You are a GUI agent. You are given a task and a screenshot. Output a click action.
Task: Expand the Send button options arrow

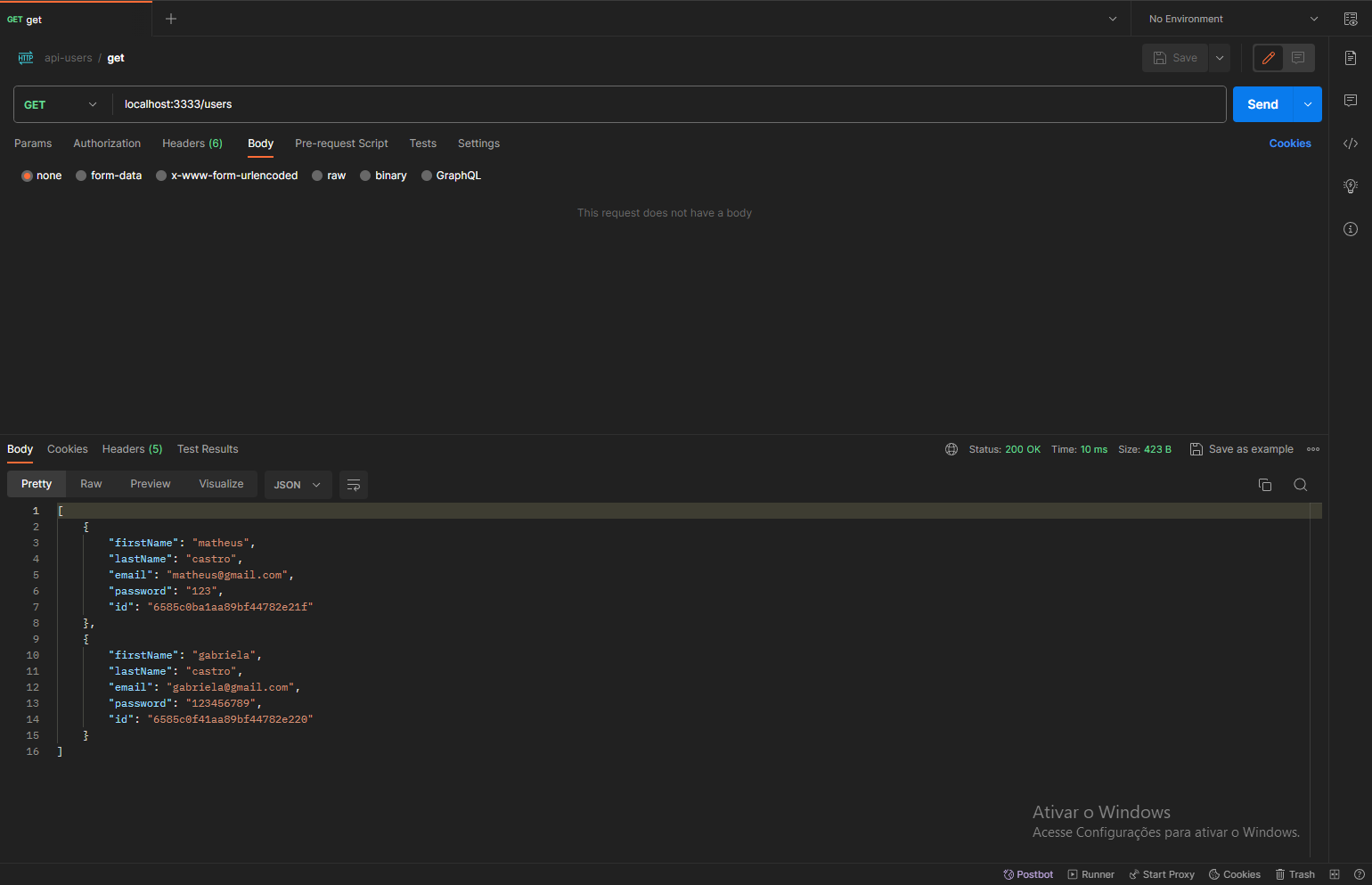pos(1308,104)
